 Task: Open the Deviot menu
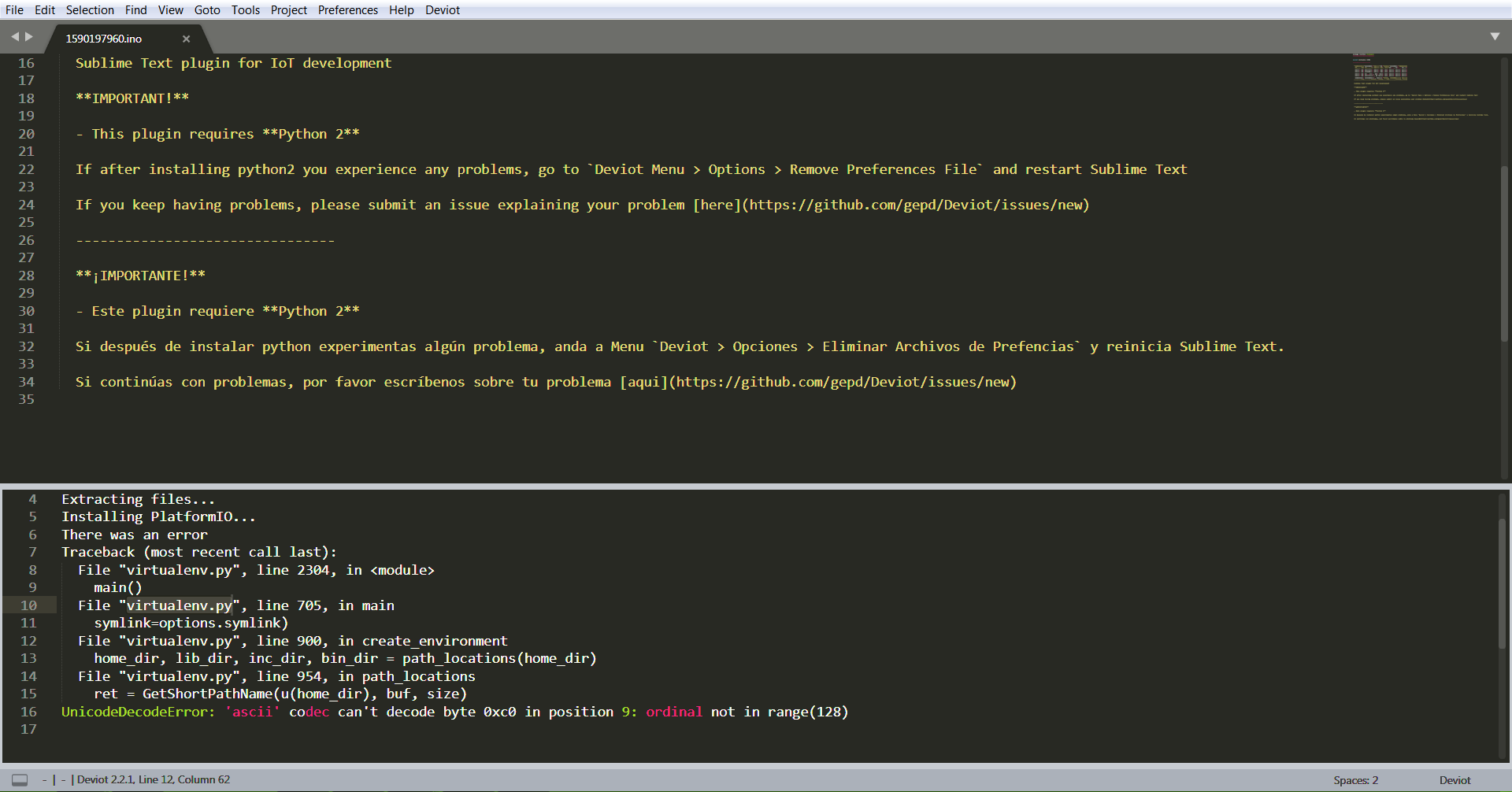pyautogui.click(x=443, y=10)
